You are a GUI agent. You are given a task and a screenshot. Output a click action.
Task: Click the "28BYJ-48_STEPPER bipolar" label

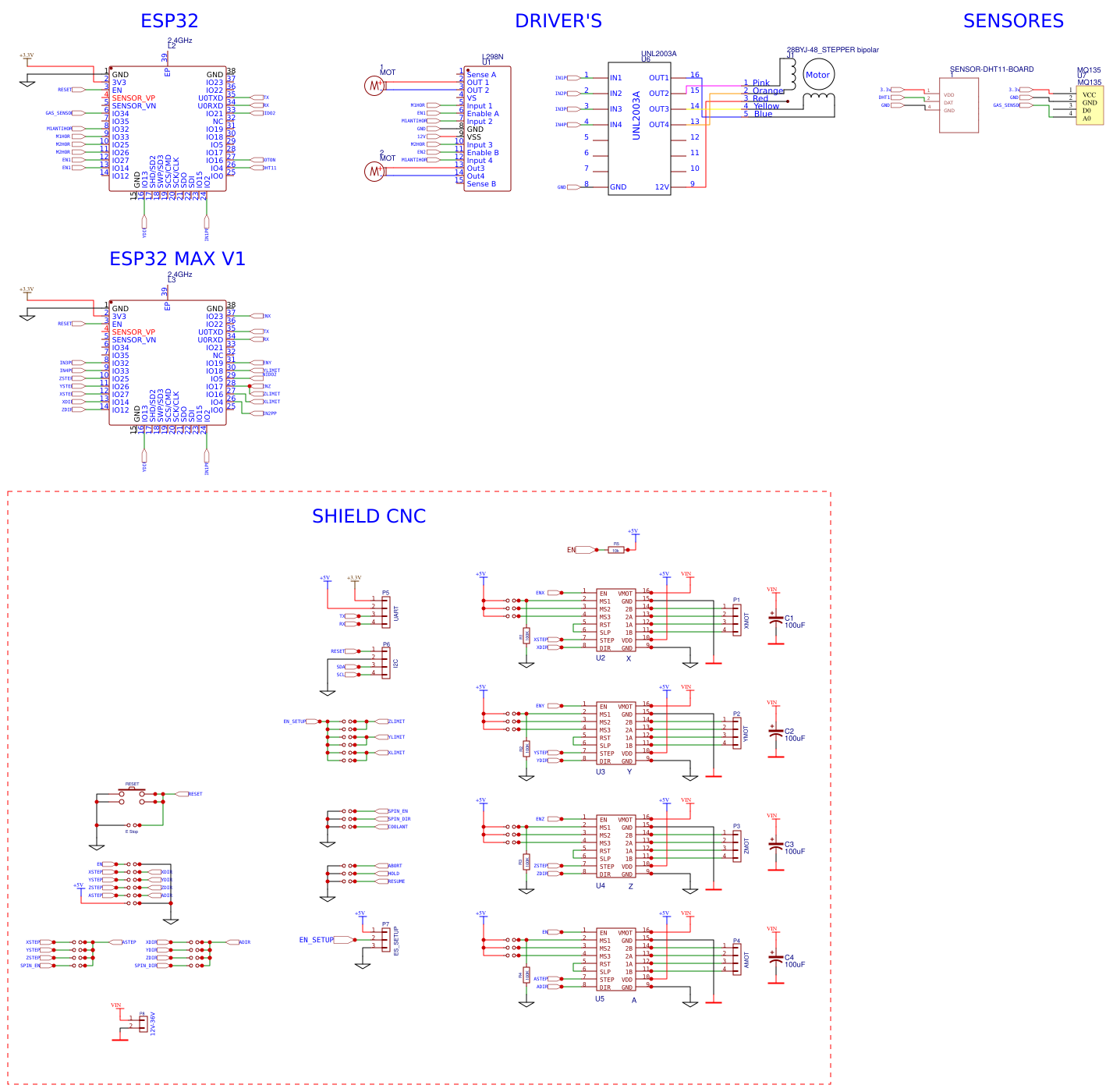pyautogui.click(x=832, y=50)
